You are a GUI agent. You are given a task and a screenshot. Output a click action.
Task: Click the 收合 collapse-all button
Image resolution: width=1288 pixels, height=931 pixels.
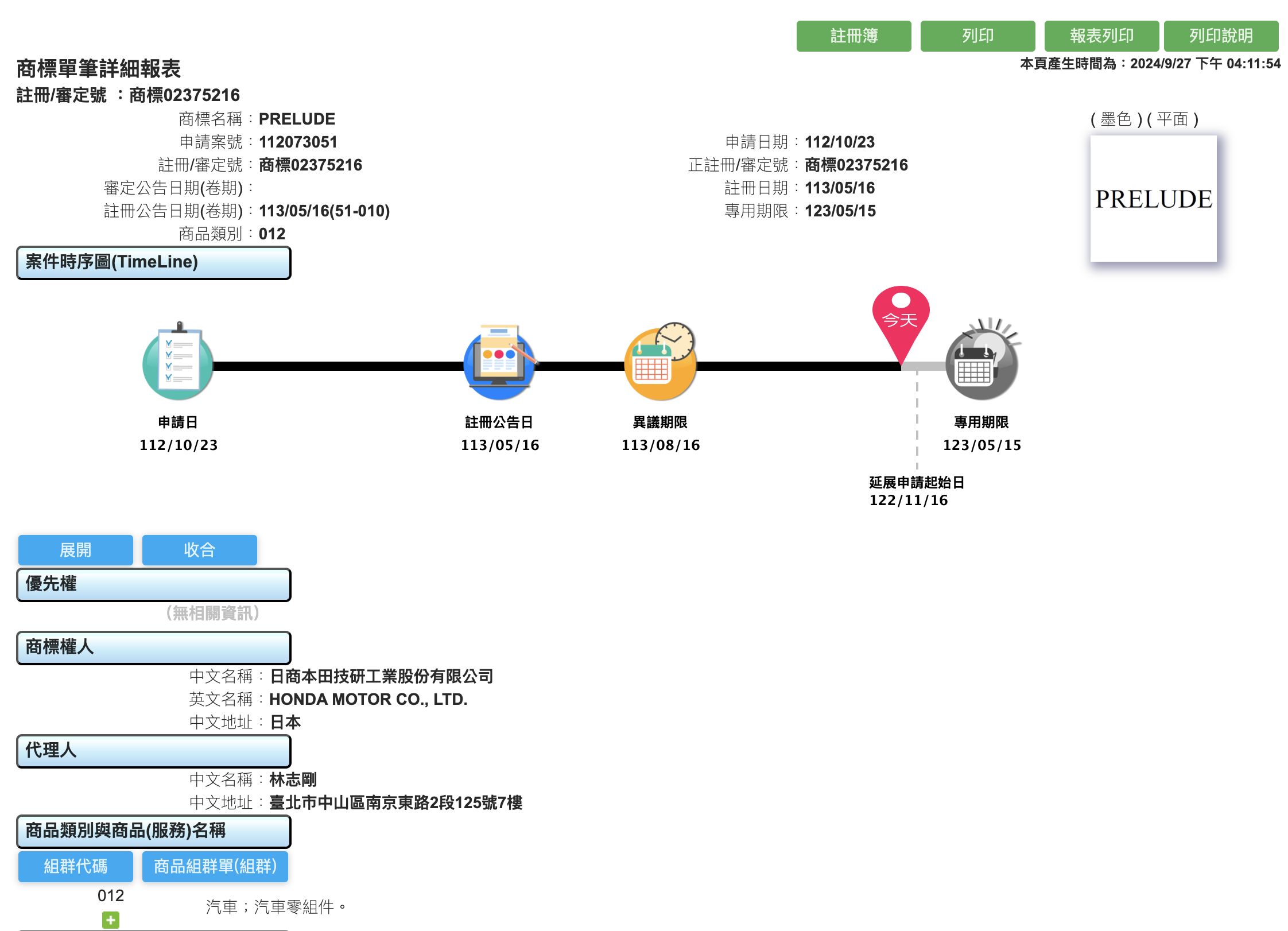[x=199, y=550]
